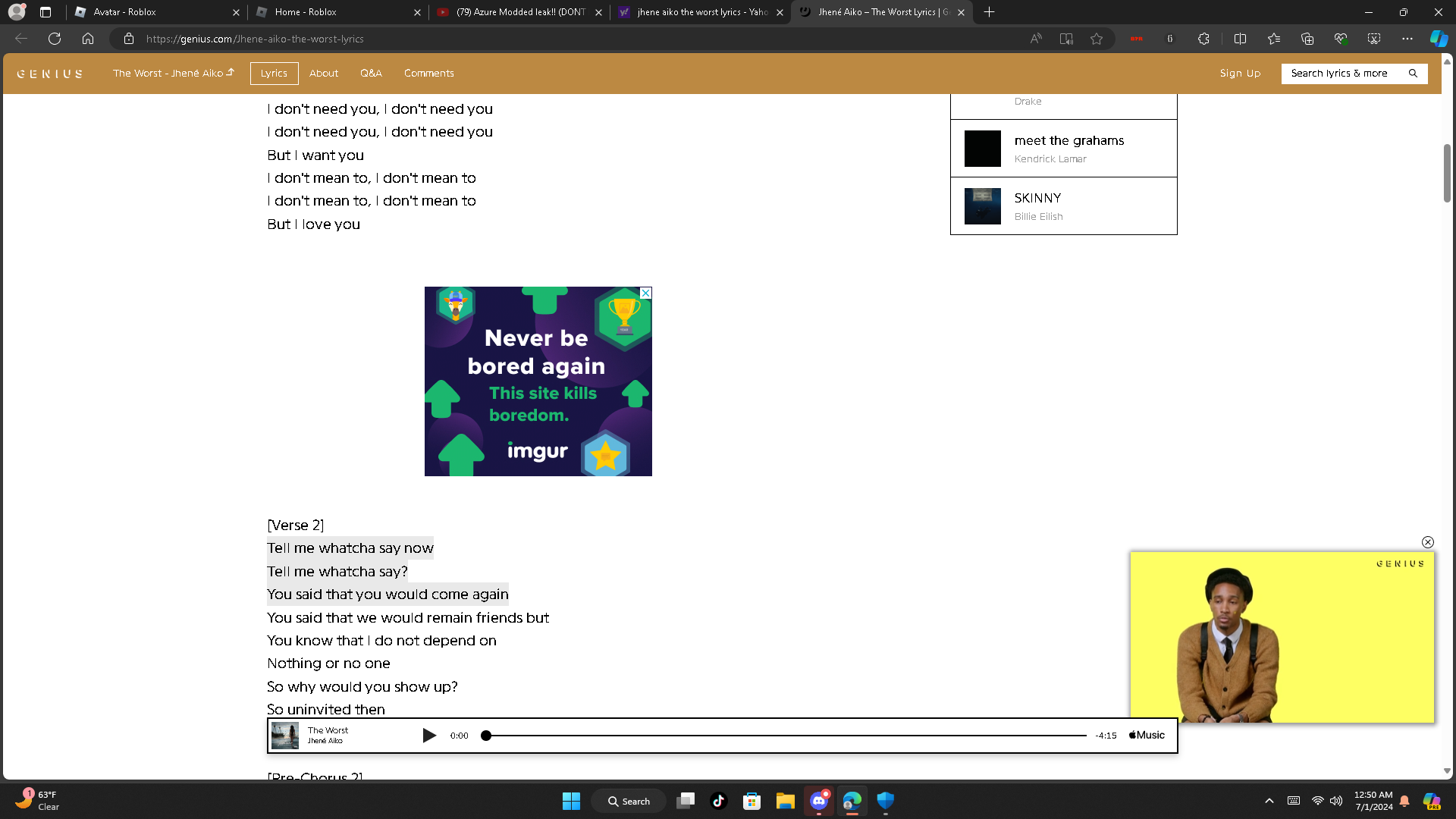This screenshot has height=819, width=1456.
Task: Open the Q&A tab
Action: coord(371,74)
